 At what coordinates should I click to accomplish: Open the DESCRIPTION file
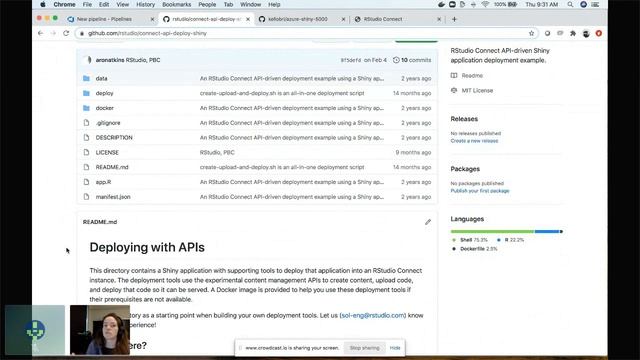tap(114, 138)
